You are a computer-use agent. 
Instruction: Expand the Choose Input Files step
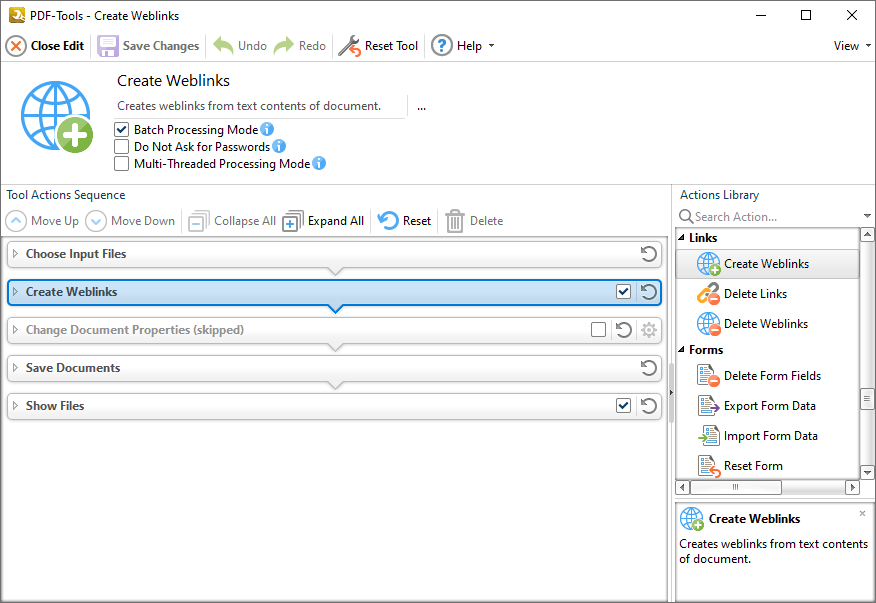(x=16, y=254)
